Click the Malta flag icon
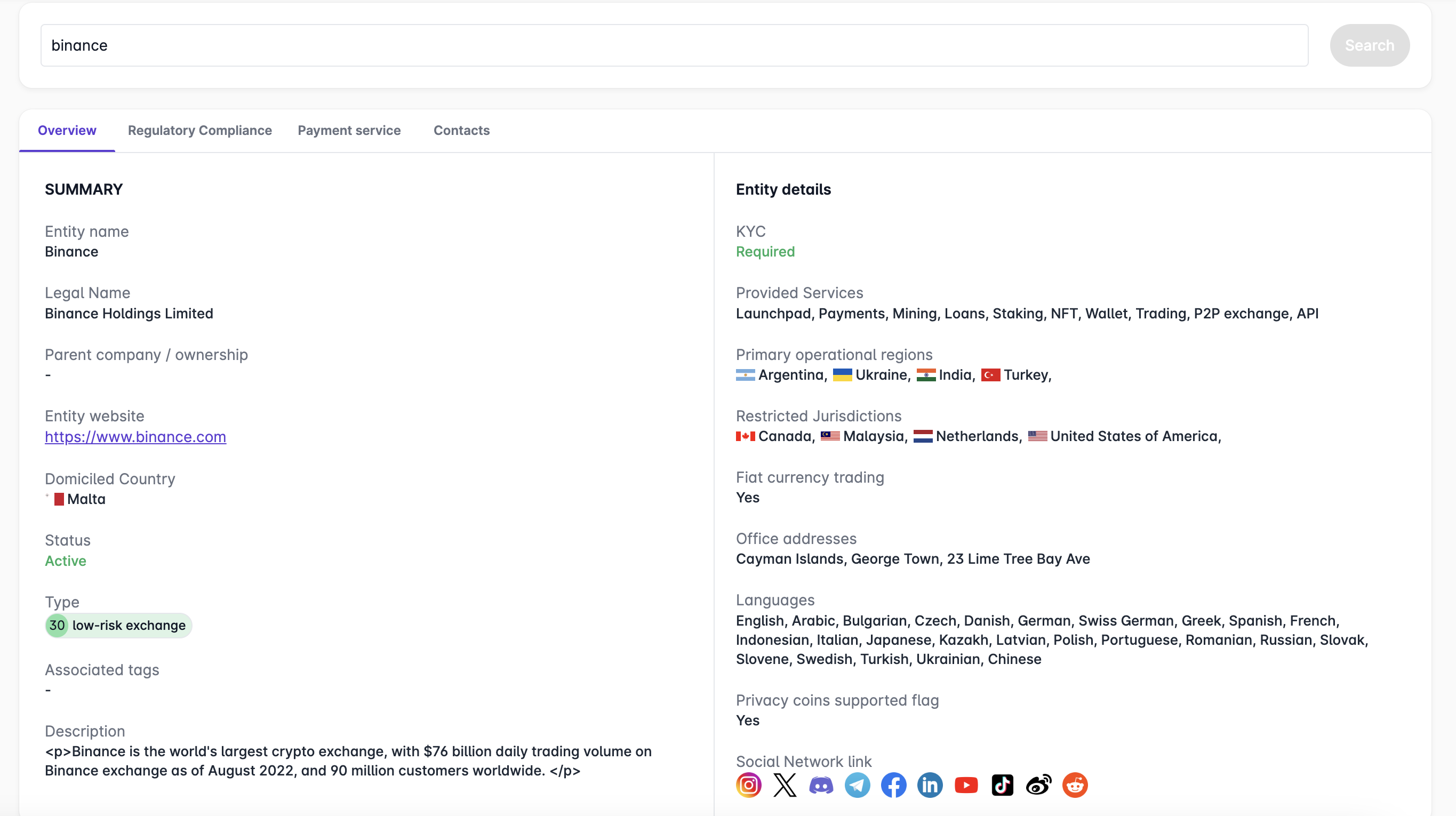 pos(55,499)
